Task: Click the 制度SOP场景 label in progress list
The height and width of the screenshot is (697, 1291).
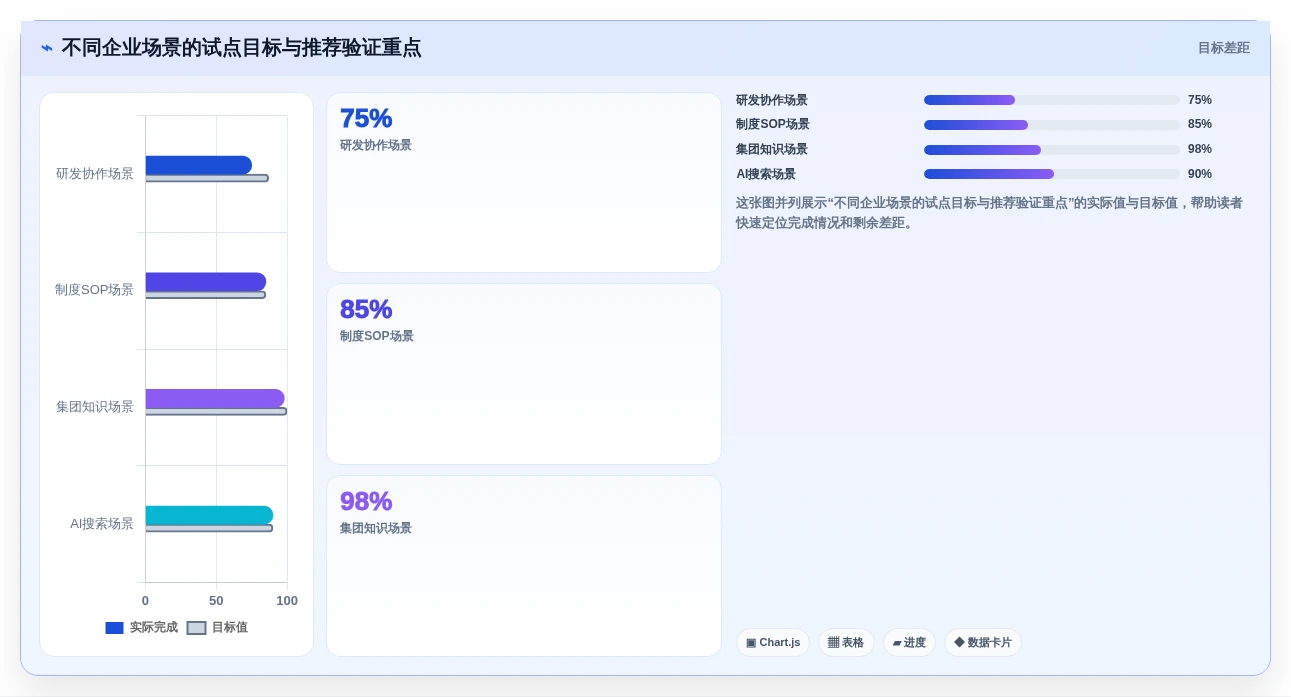Action: [773, 125]
